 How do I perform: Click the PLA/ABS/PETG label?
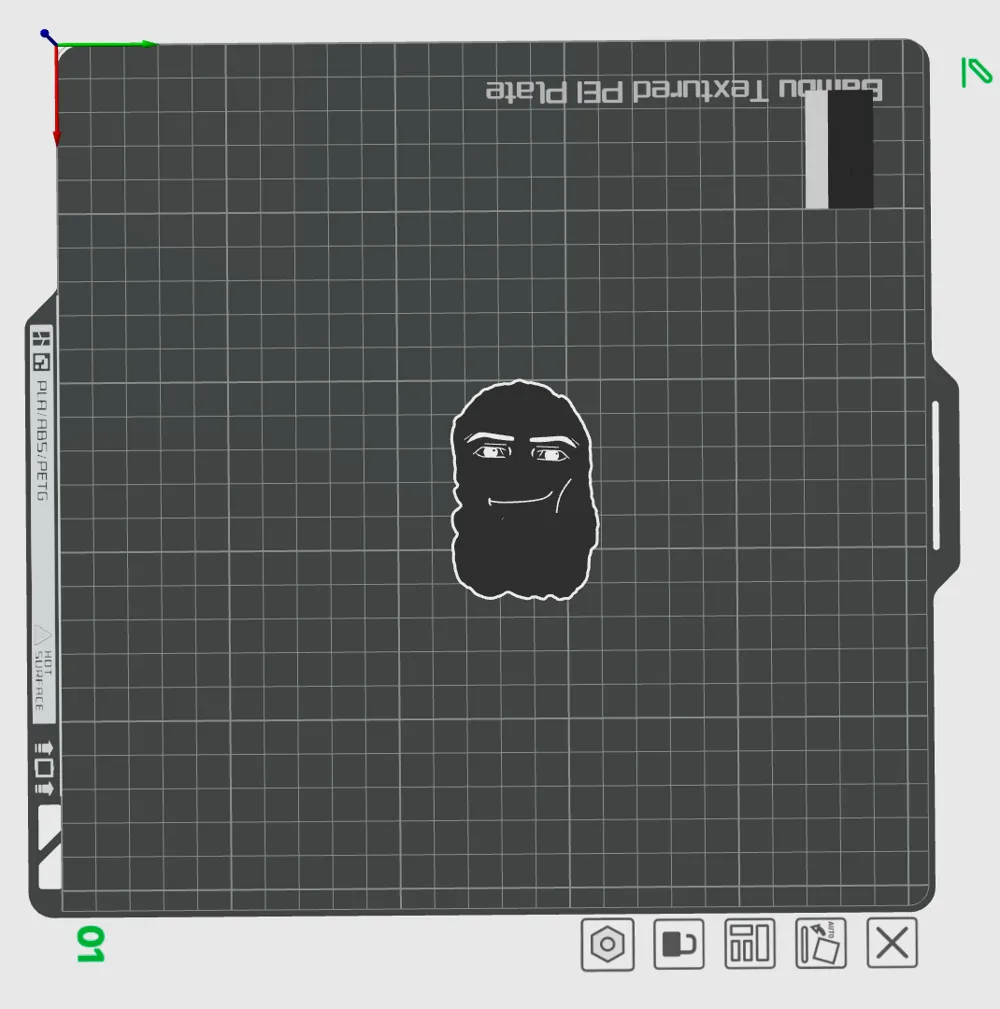point(42,440)
